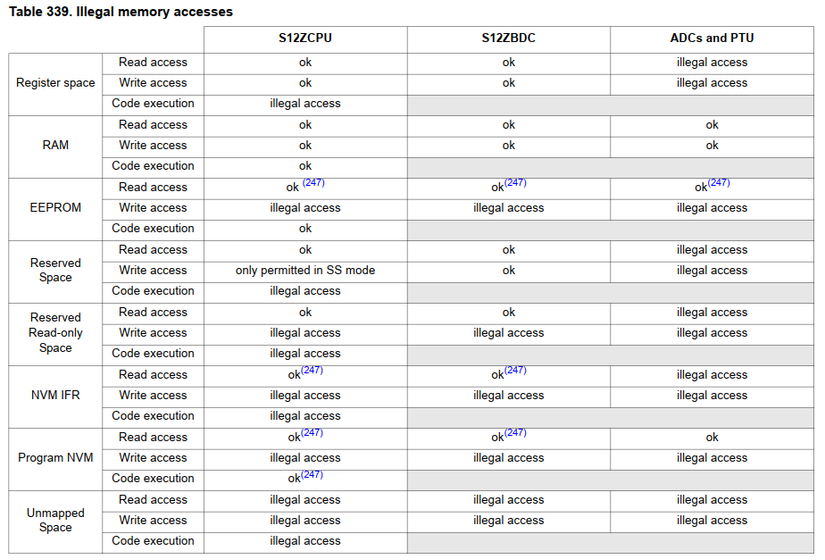The image size is (825, 560).
Task: Select the ADCs and PTU column header
Action: 712,39
